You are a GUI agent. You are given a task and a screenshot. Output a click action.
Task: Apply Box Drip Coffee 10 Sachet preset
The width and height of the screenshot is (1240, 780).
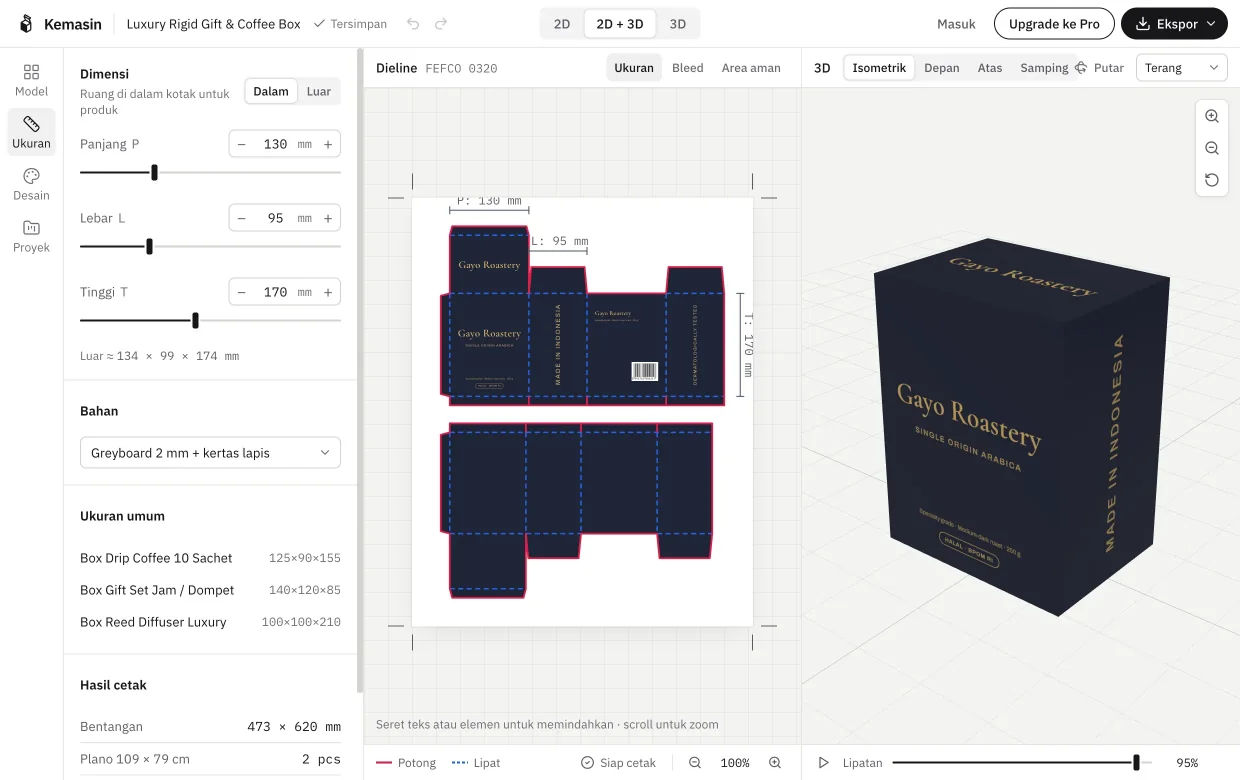coord(210,558)
